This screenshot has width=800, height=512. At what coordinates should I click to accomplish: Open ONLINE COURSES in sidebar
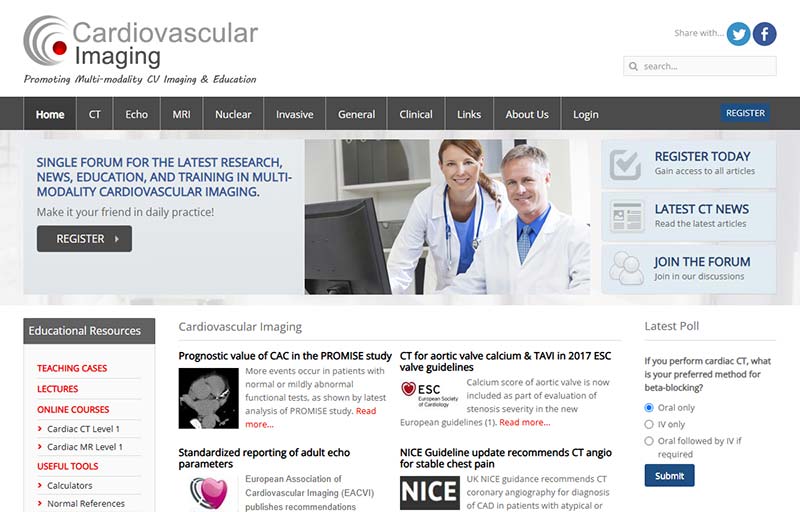pyautogui.click(x=73, y=409)
